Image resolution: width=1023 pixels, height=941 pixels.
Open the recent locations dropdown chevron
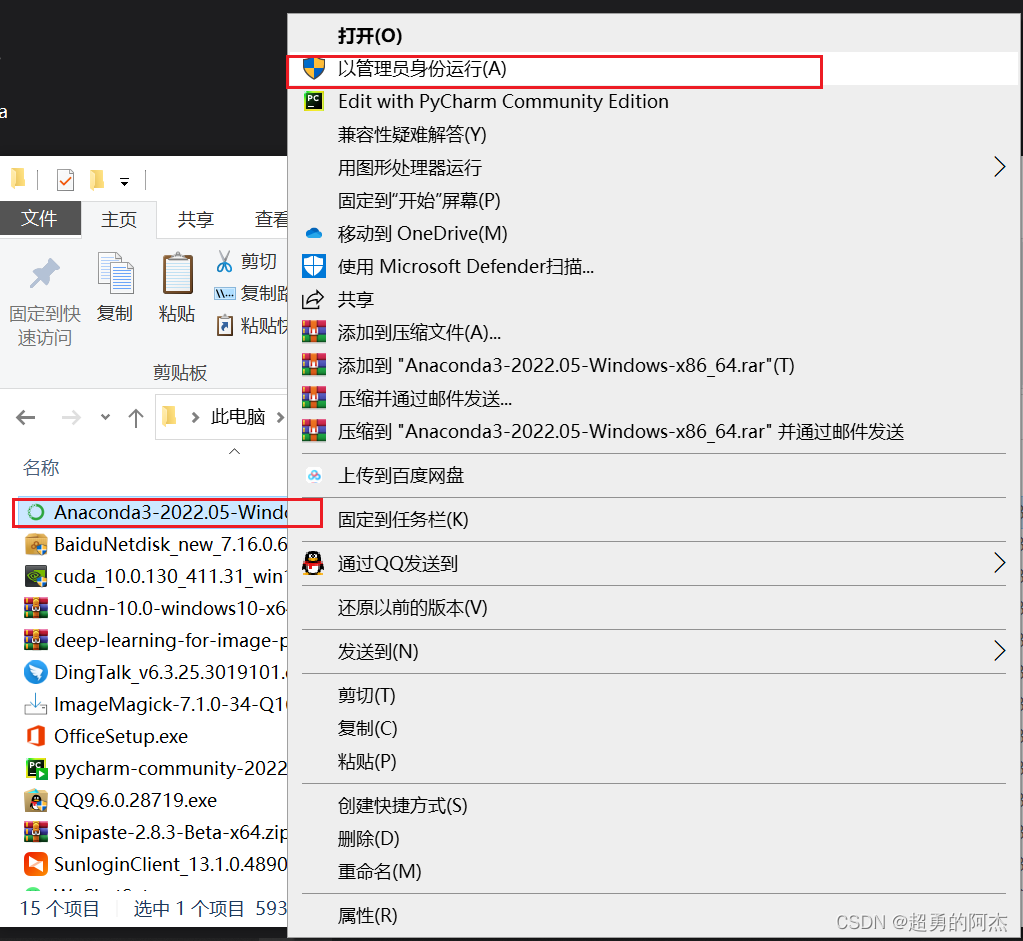105,417
